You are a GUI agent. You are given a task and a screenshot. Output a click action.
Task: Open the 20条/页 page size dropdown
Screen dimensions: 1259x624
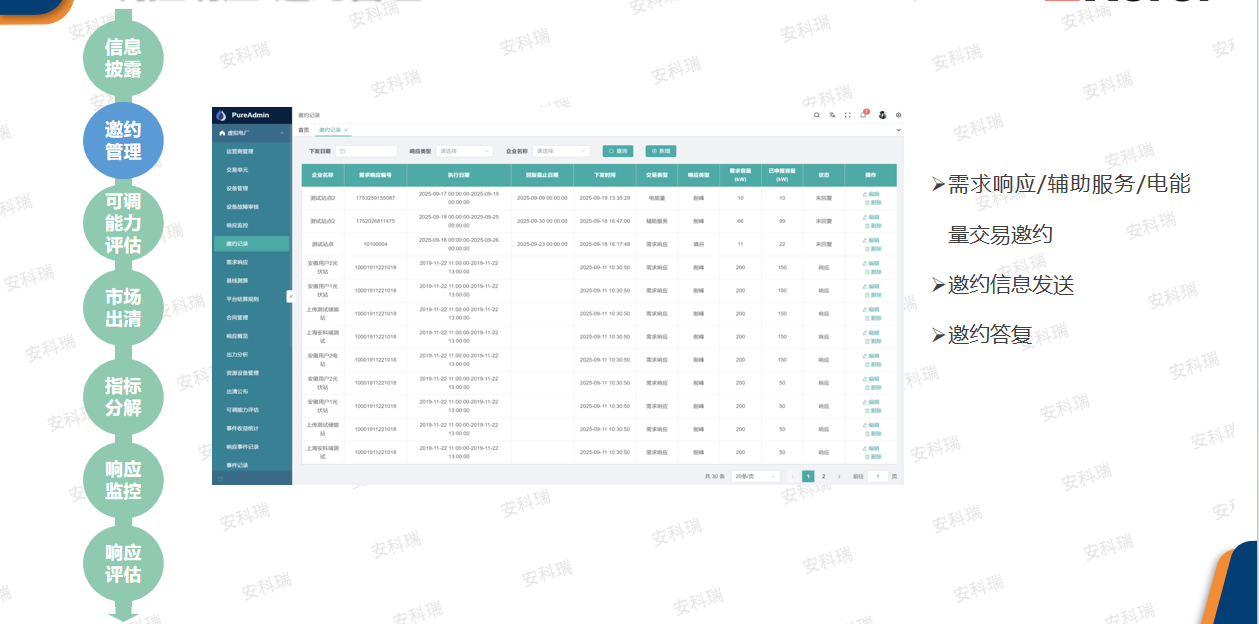tap(755, 477)
